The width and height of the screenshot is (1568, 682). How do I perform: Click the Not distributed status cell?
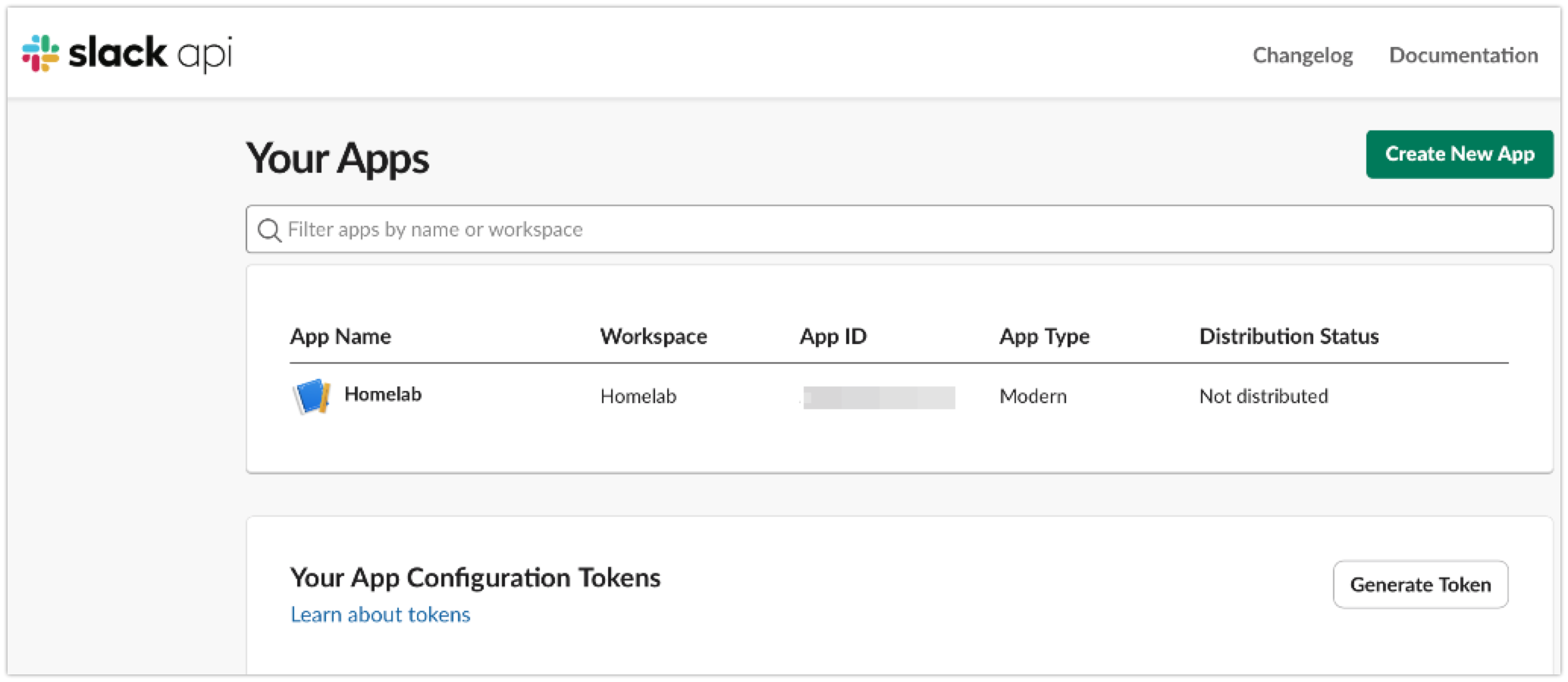pos(1263,396)
